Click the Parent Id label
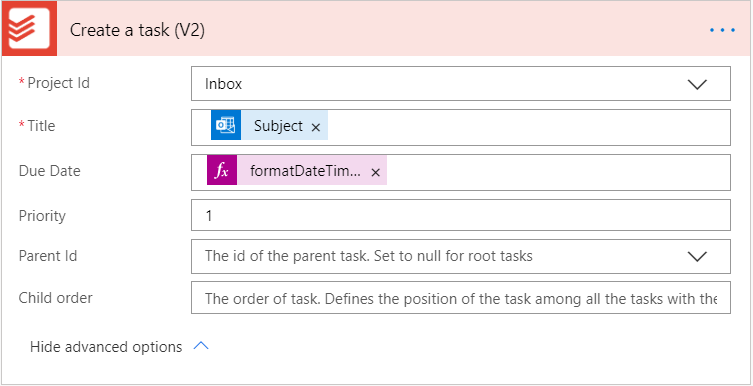Viewport: 753px width, 386px height. click(48, 256)
